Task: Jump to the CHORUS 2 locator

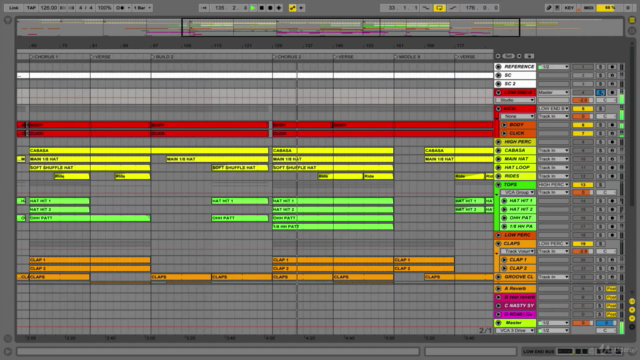Action: click(x=287, y=57)
